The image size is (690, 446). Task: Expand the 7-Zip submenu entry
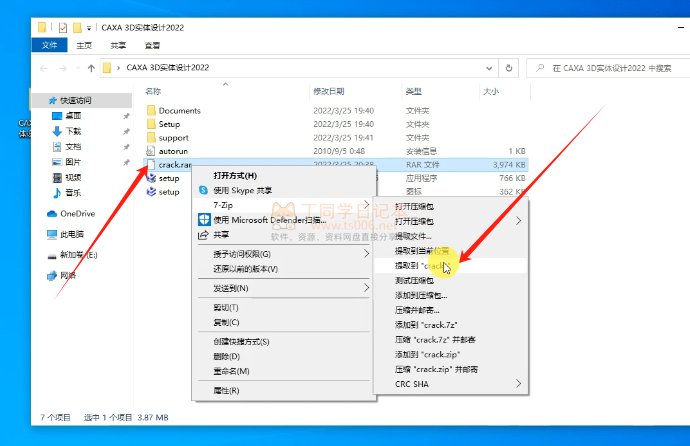(x=284, y=205)
